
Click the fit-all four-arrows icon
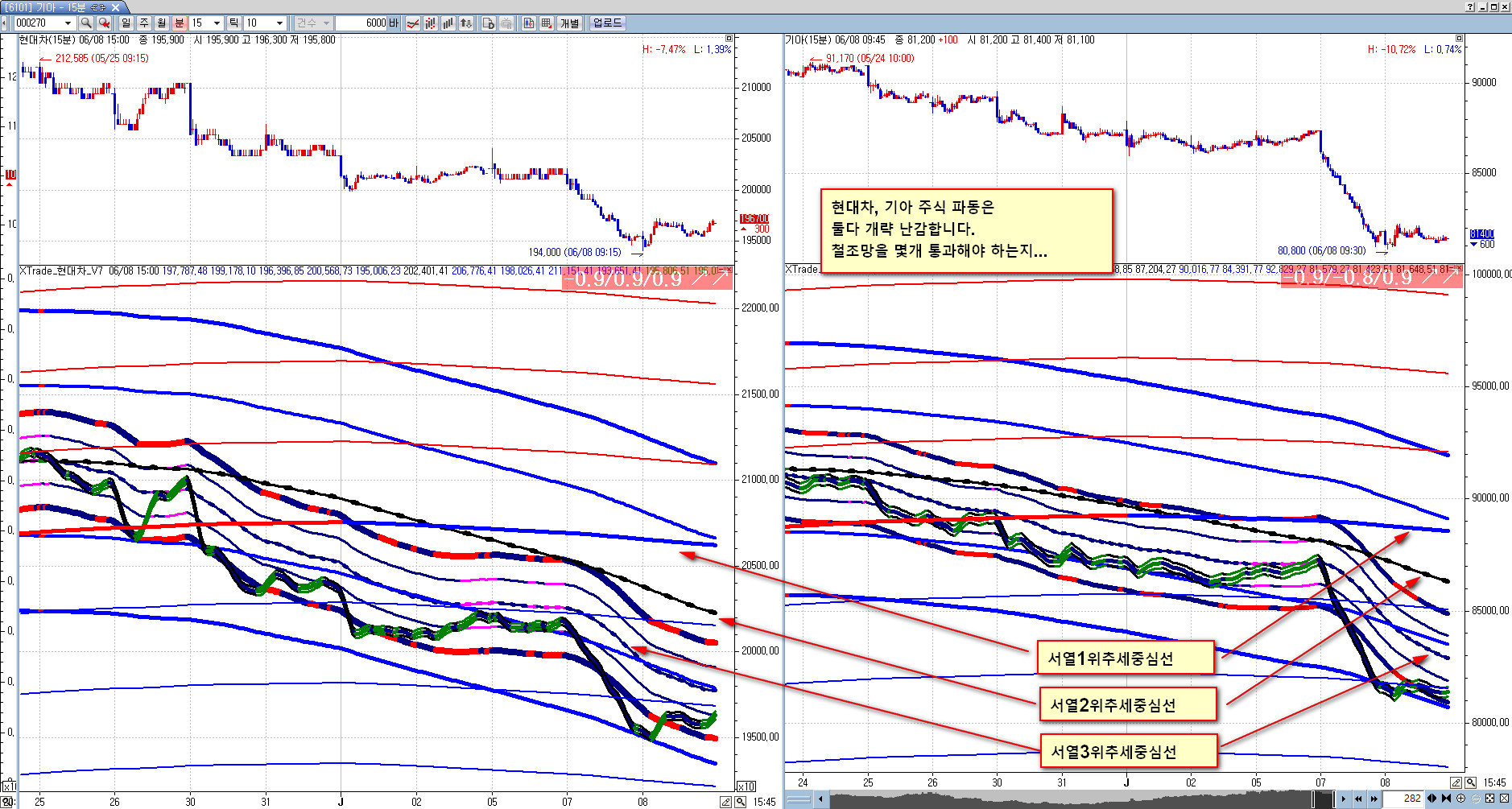(x=1489, y=799)
